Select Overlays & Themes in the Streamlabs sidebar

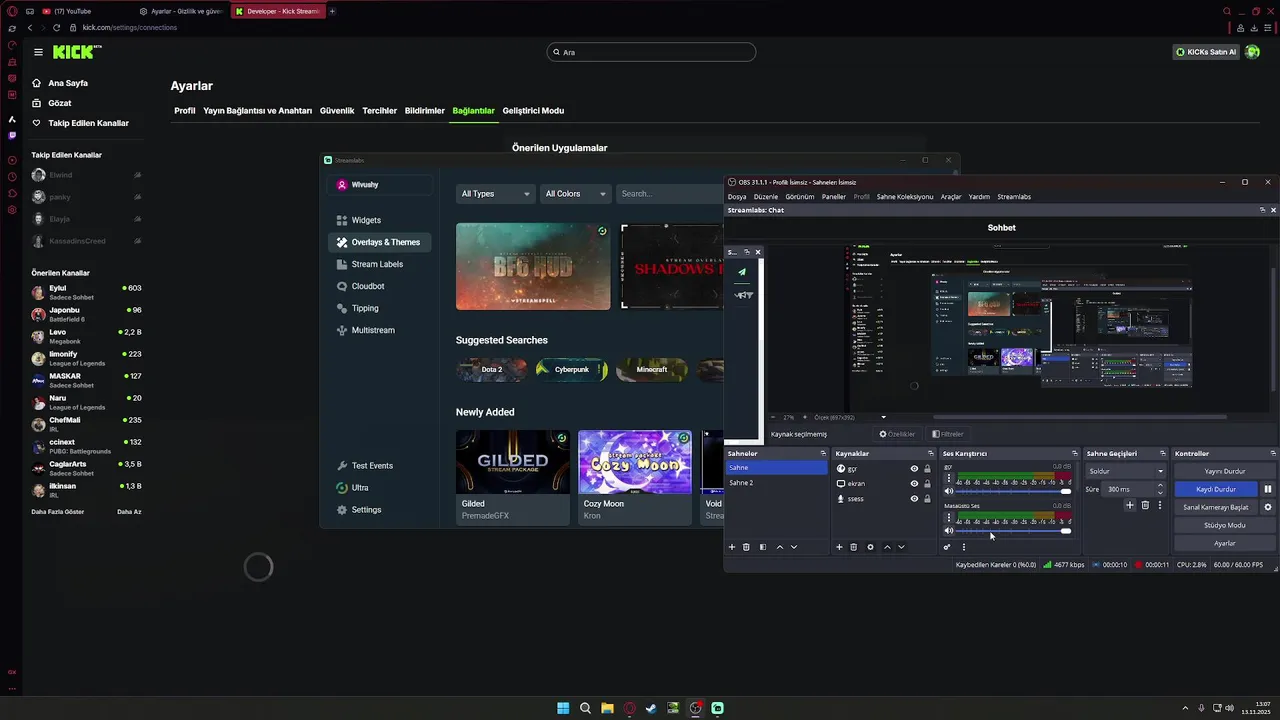click(x=379, y=242)
